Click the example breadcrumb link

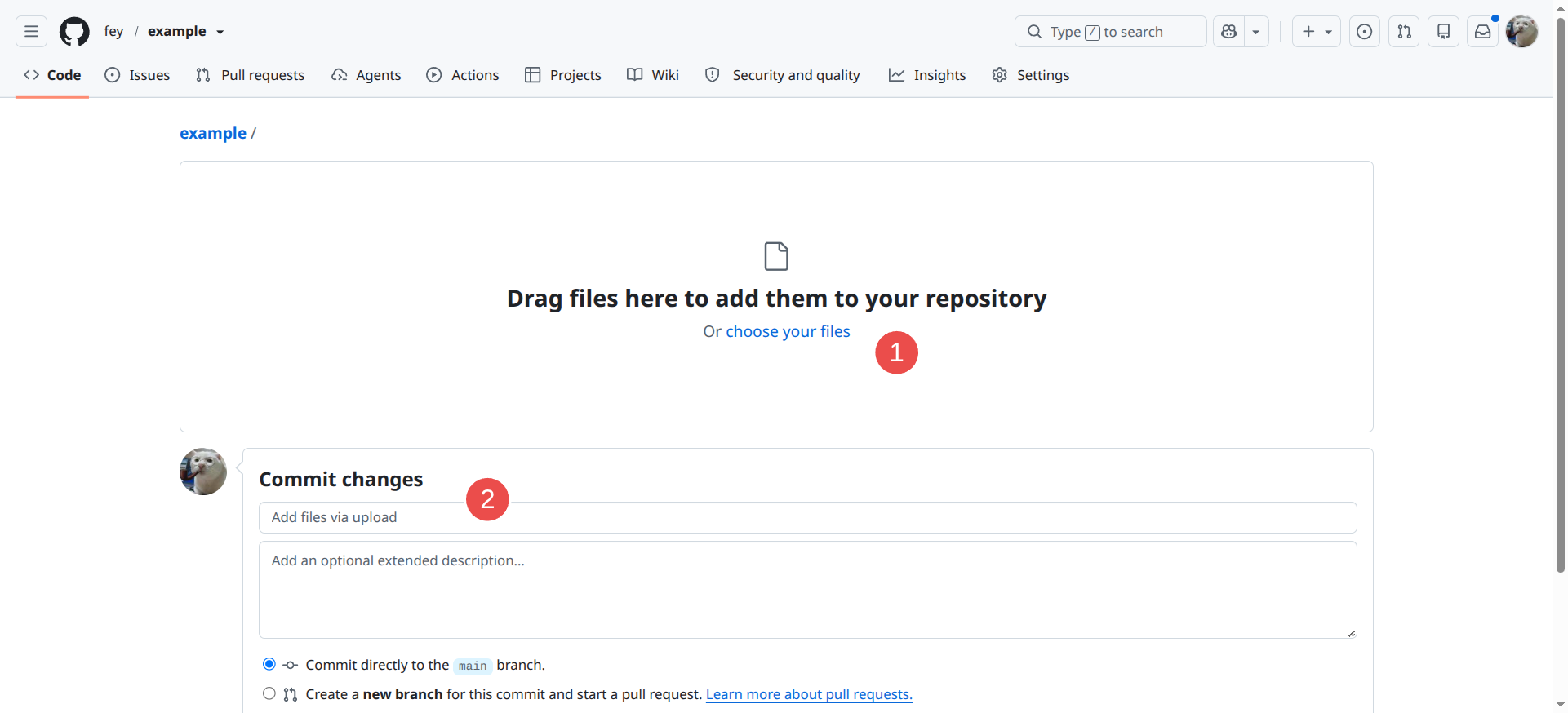(x=213, y=133)
